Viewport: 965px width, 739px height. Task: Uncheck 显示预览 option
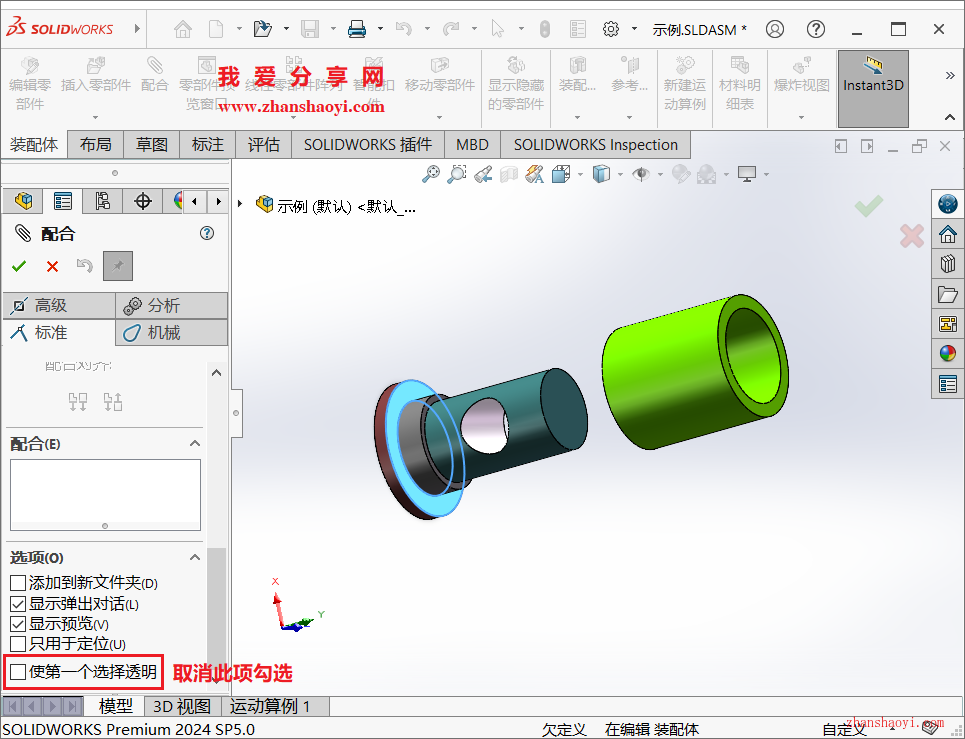pos(18,624)
